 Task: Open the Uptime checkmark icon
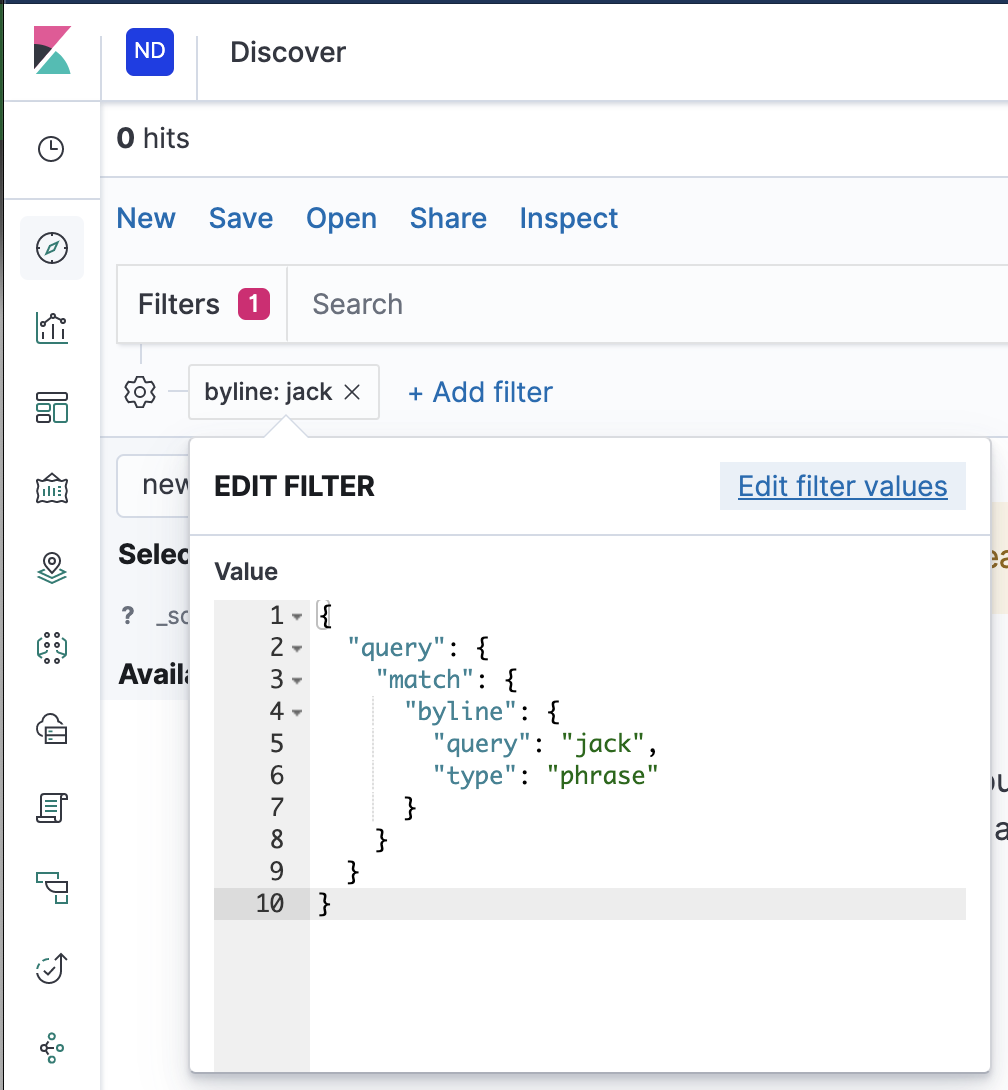tap(52, 968)
